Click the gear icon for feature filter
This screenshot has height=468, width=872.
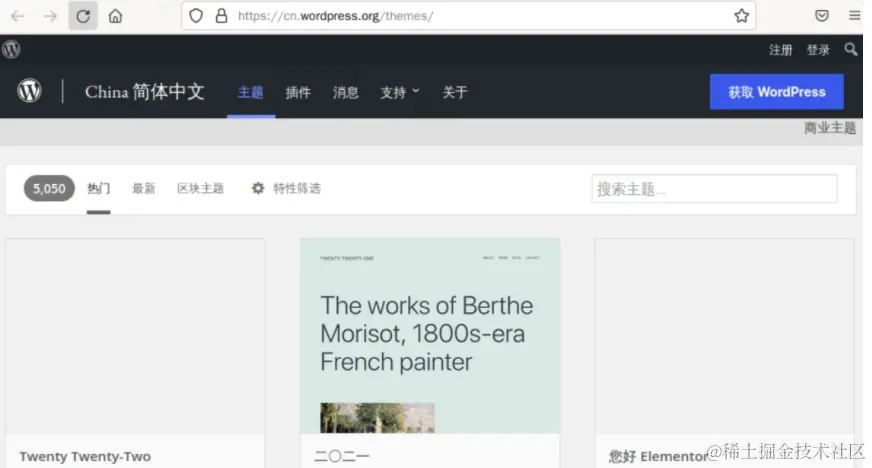click(x=258, y=188)
